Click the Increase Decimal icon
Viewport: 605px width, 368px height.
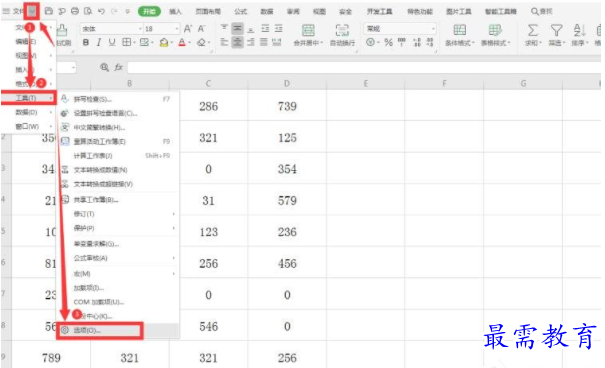coord(417,42)
